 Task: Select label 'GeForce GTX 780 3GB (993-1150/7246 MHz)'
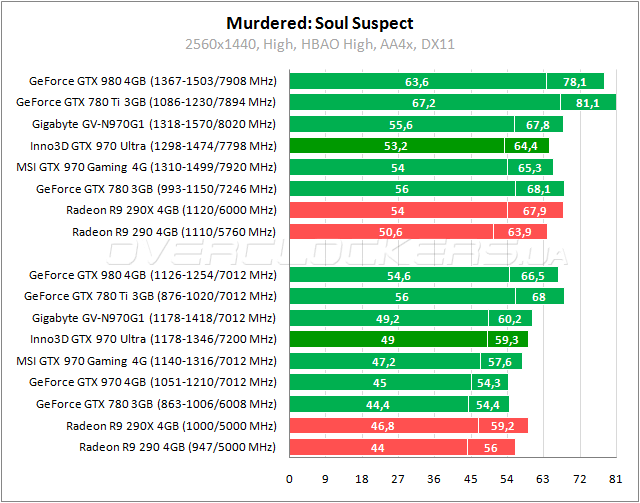coord(156,189)
